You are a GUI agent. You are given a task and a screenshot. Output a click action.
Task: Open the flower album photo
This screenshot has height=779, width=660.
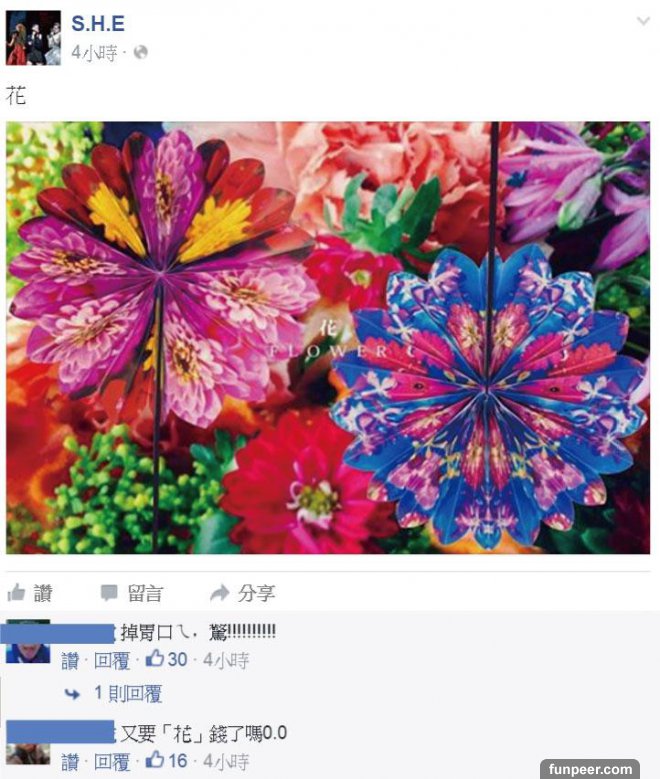[x=328, y=337]
